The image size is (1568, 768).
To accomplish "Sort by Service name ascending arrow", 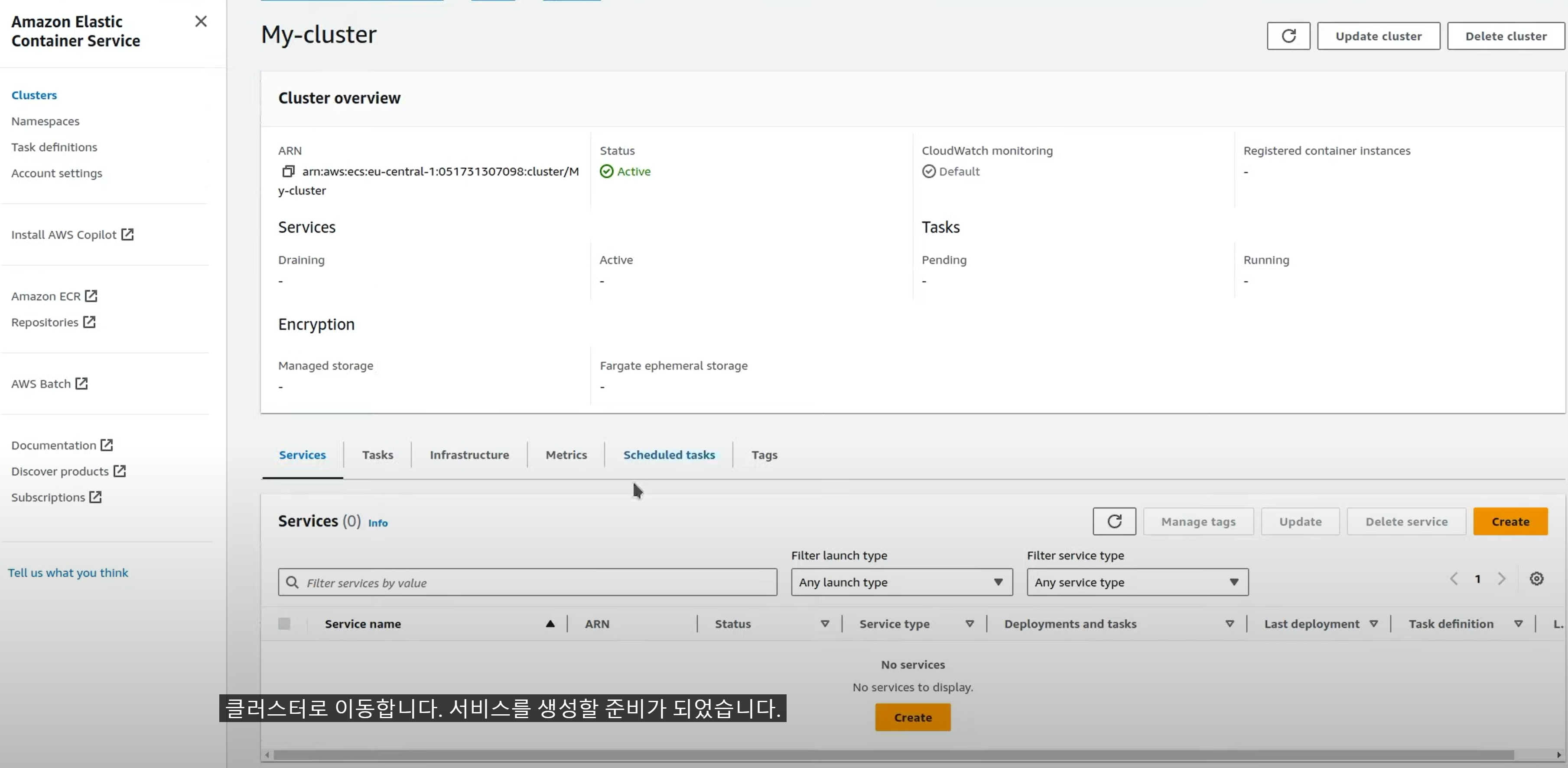I will tap(550, 624).
